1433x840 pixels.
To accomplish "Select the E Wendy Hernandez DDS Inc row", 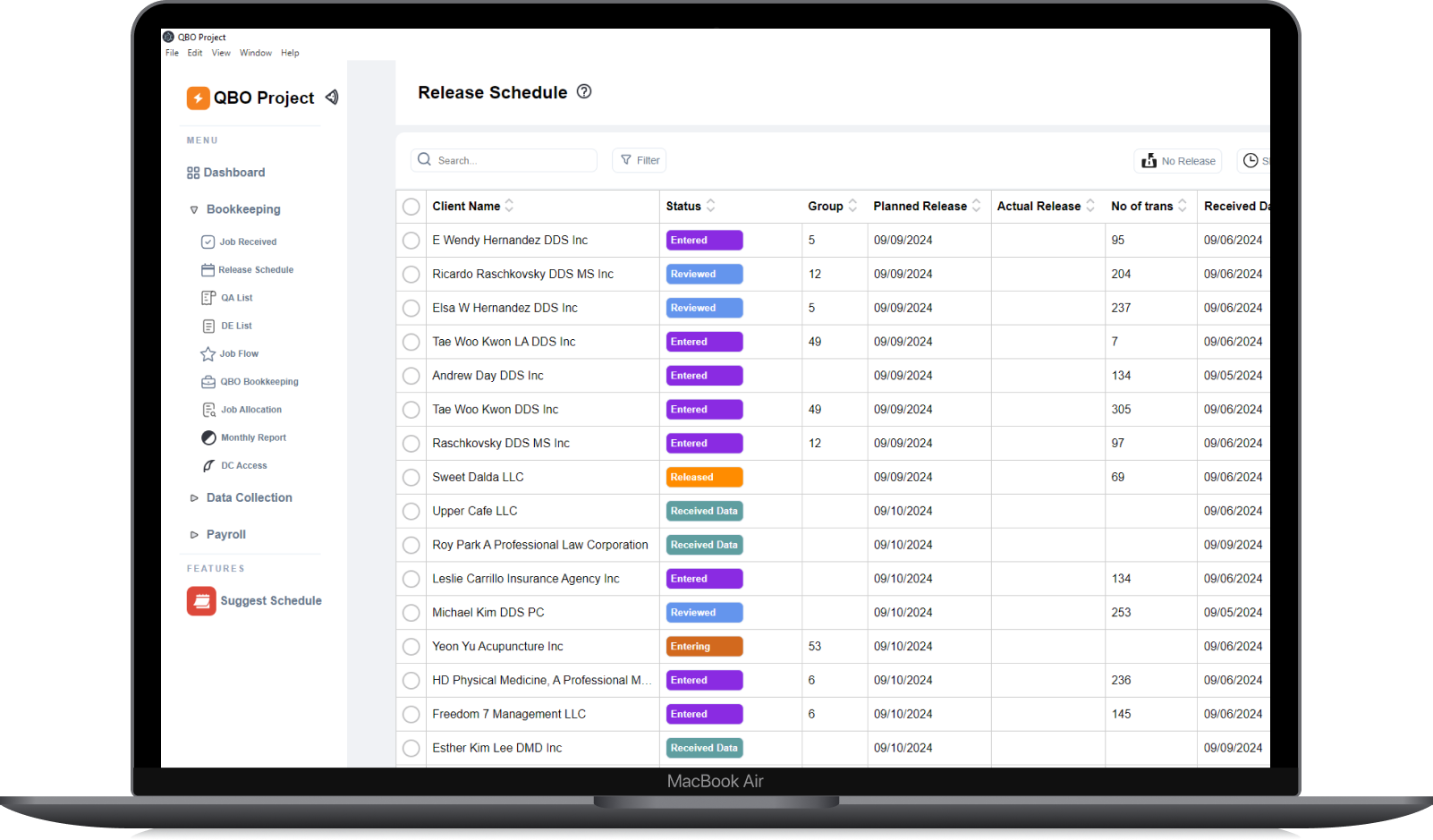I will pyautogui.click(x=411, y=241).
